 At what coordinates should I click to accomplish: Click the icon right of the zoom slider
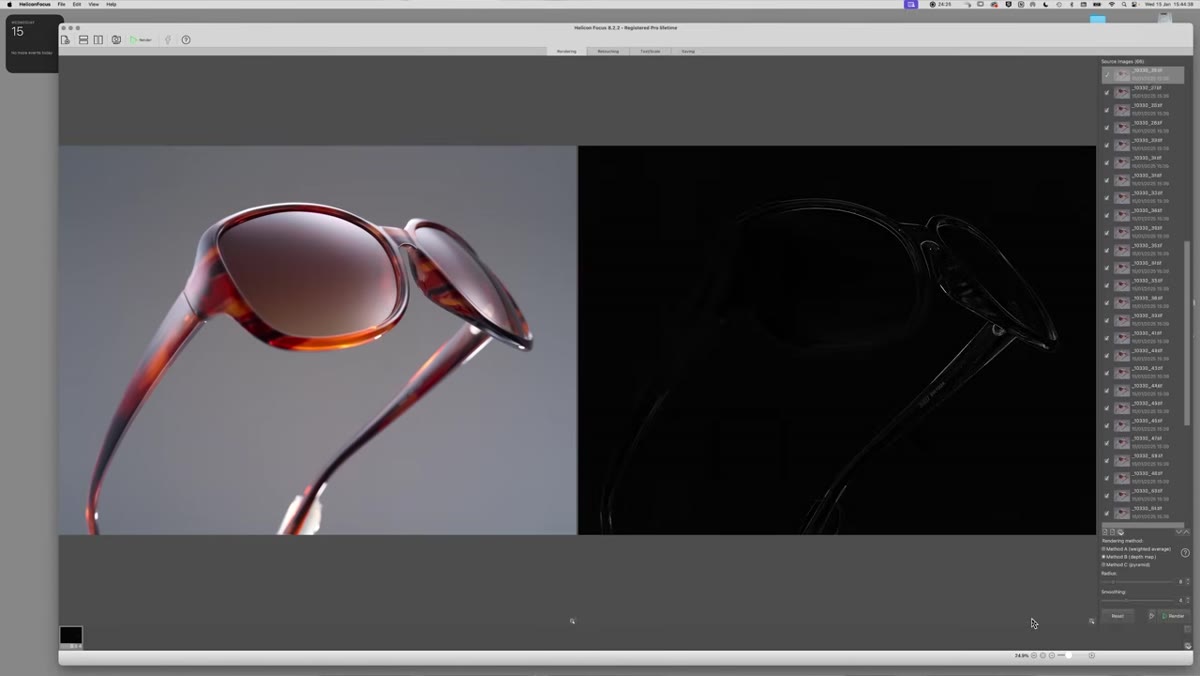[x=1092, y=655]
